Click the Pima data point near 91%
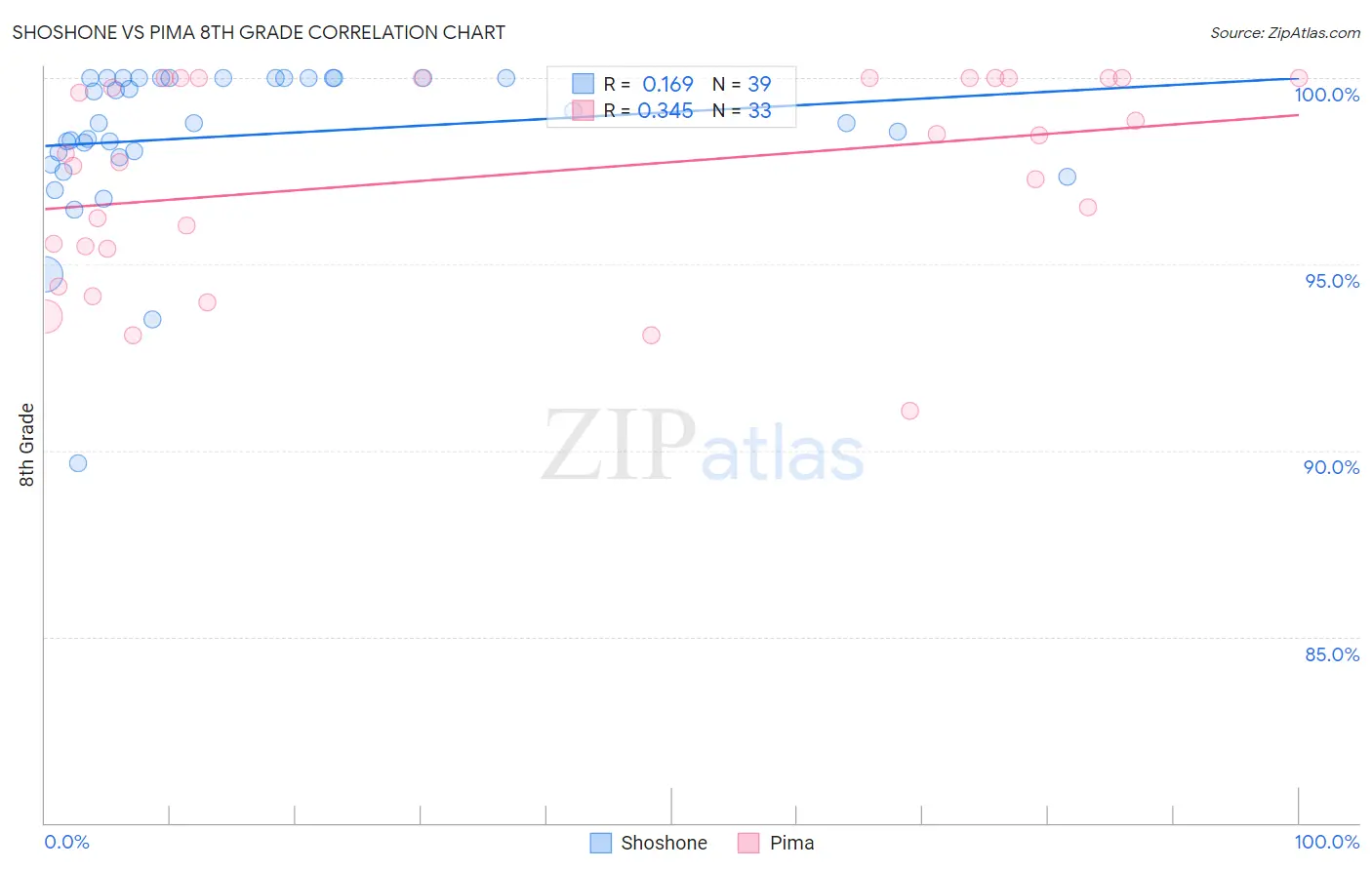 pyautogui.click(x=909, y=411)
